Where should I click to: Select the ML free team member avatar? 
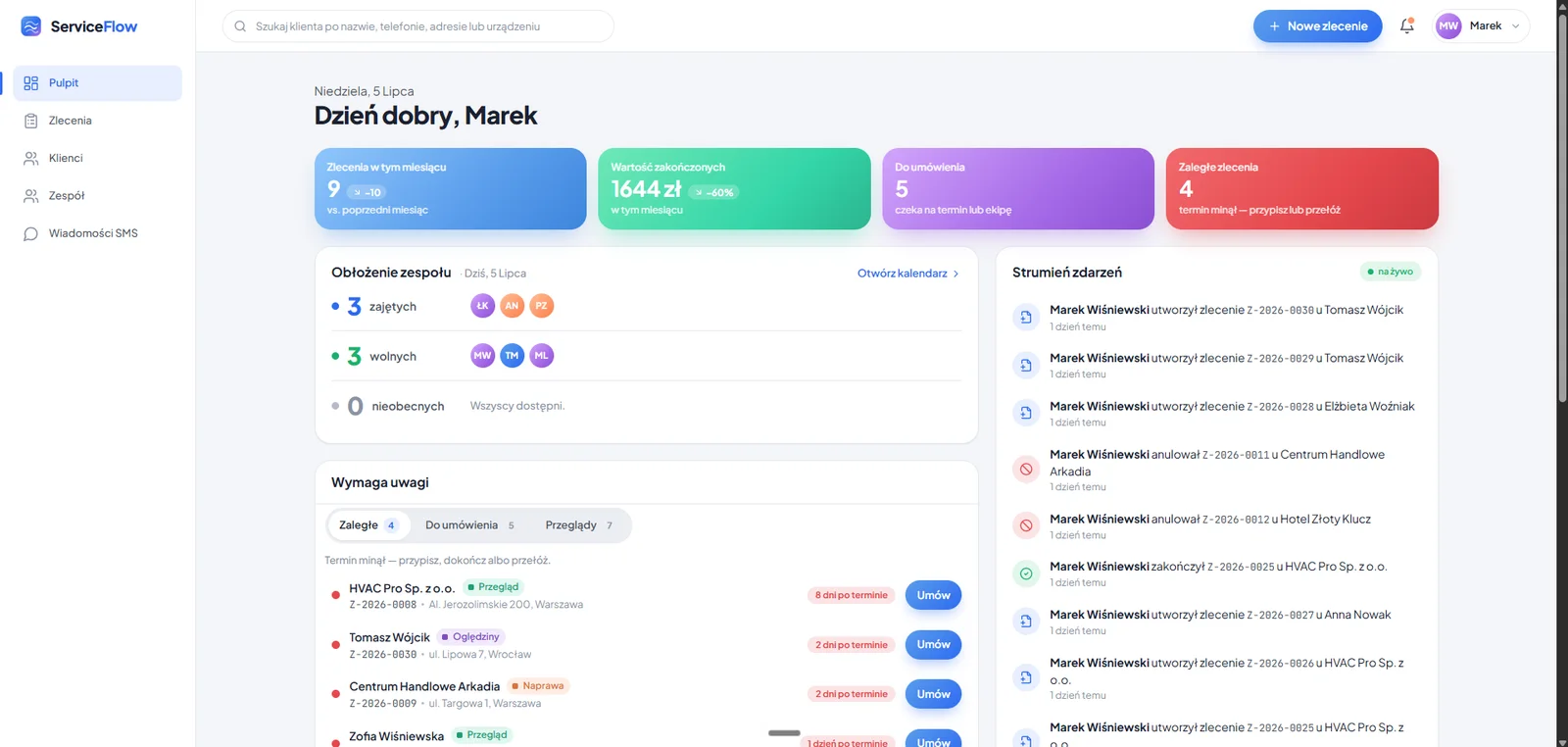[x=542, y=356]
